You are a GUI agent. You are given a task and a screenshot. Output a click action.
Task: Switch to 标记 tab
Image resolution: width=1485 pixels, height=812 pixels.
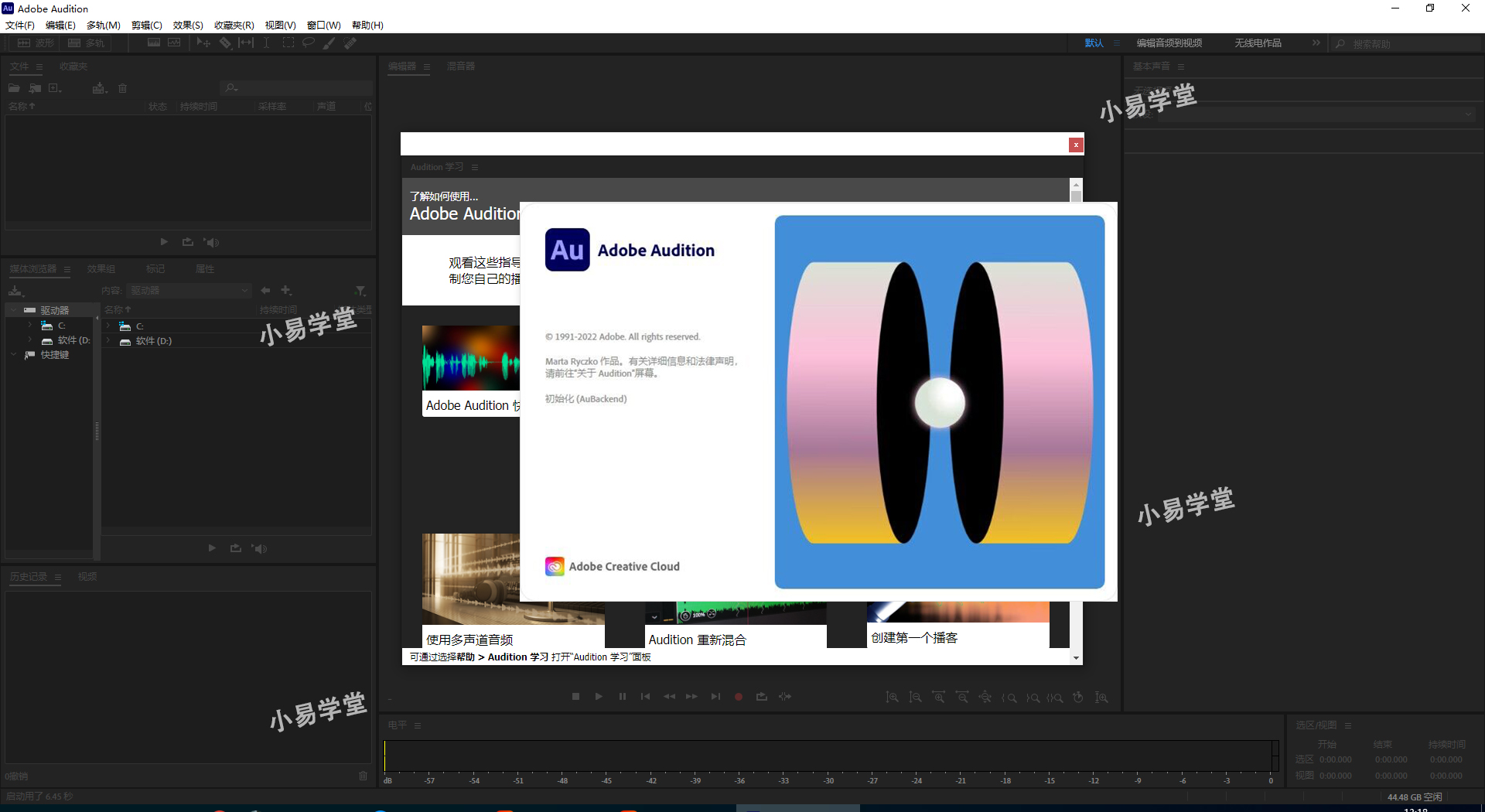click(x=155, y=269)
